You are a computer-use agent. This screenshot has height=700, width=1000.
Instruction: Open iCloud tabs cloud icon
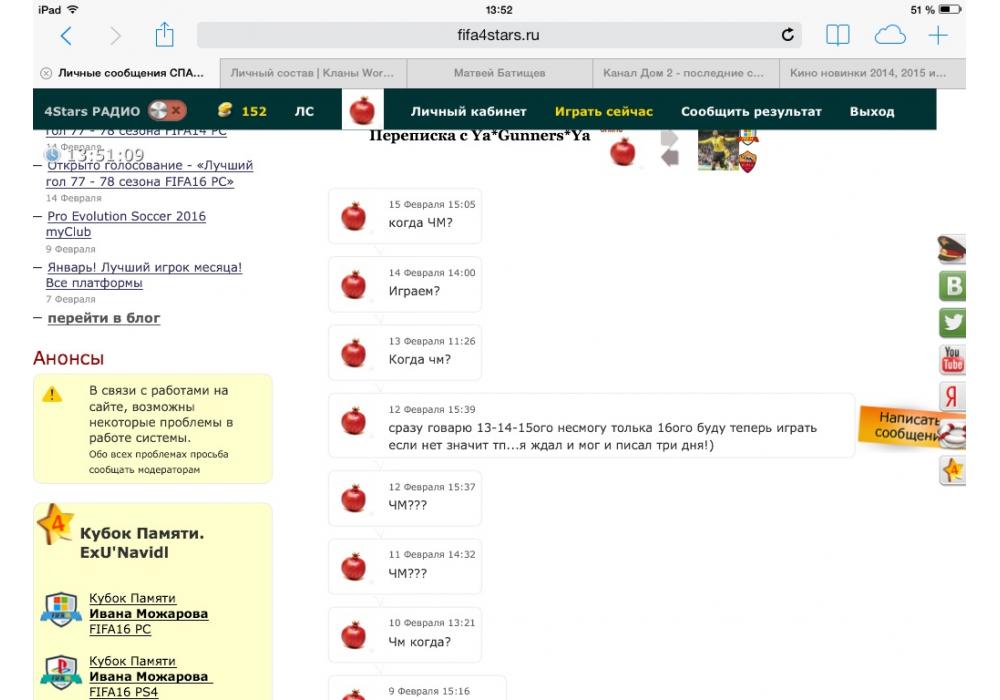[x=890, y=35]
